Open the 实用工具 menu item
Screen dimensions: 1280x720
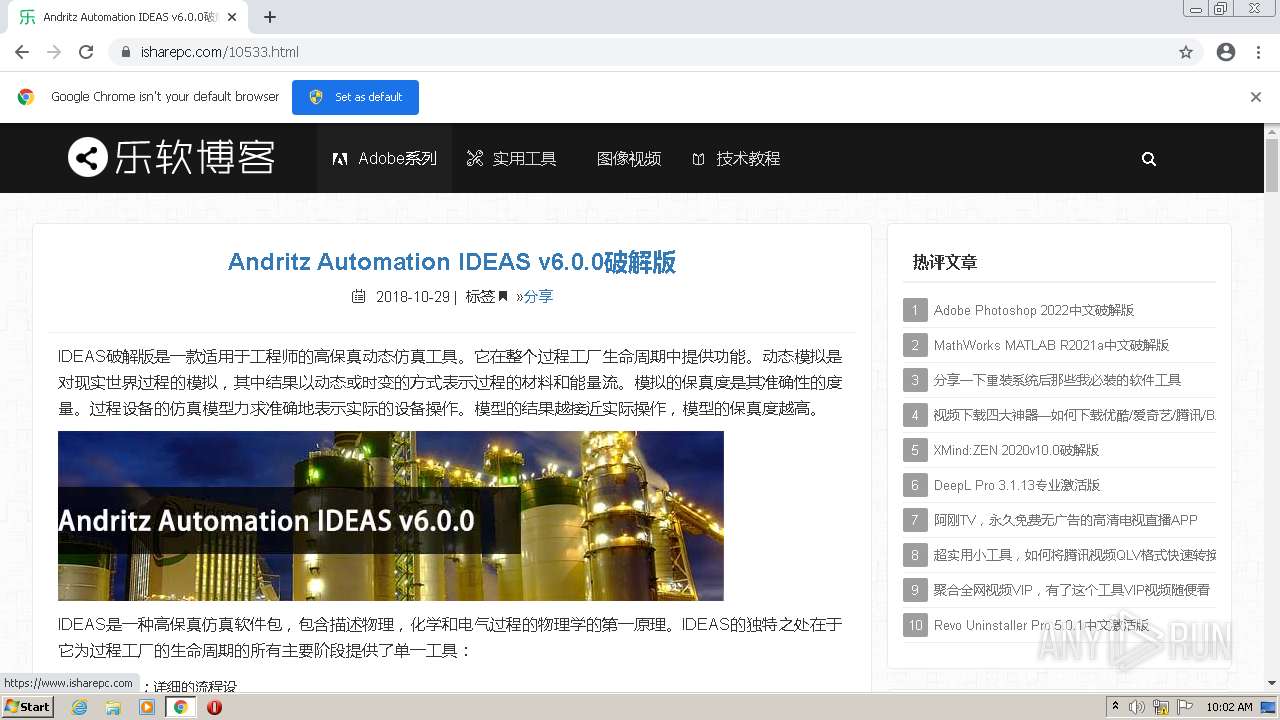512,158
